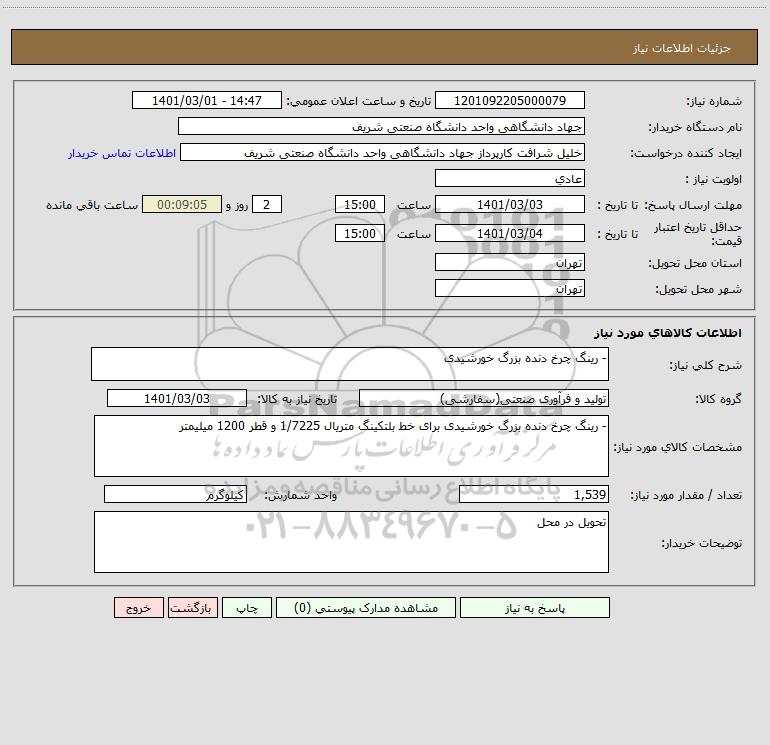Select the شماره نیاز field 1201092205000079
Screen dimensions: 770x745
pos(510,100)
